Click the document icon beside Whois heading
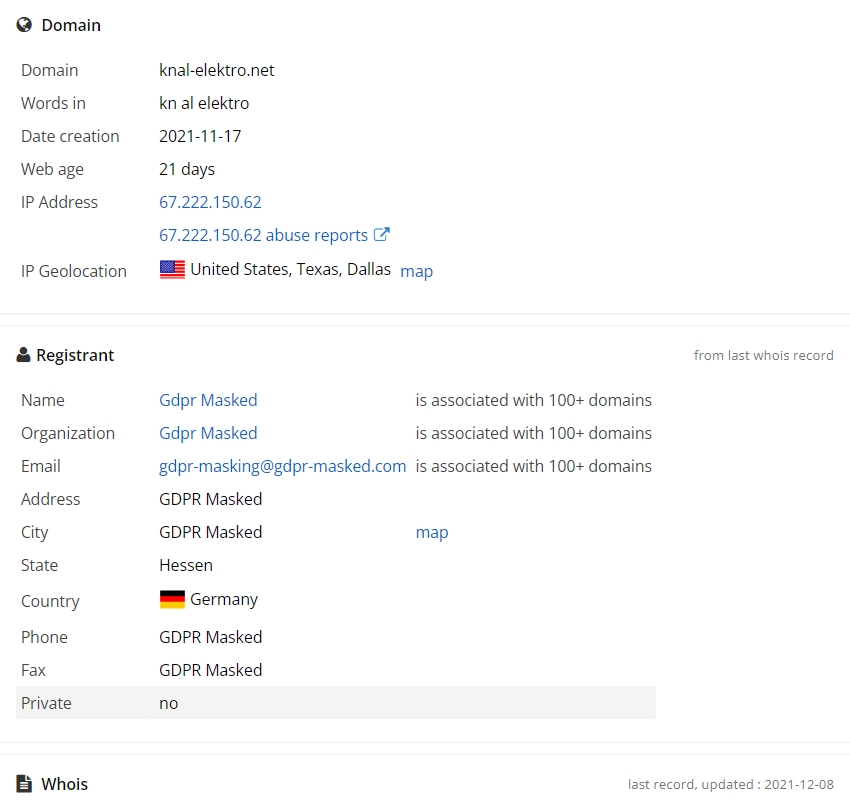 [x=24, y=784]
